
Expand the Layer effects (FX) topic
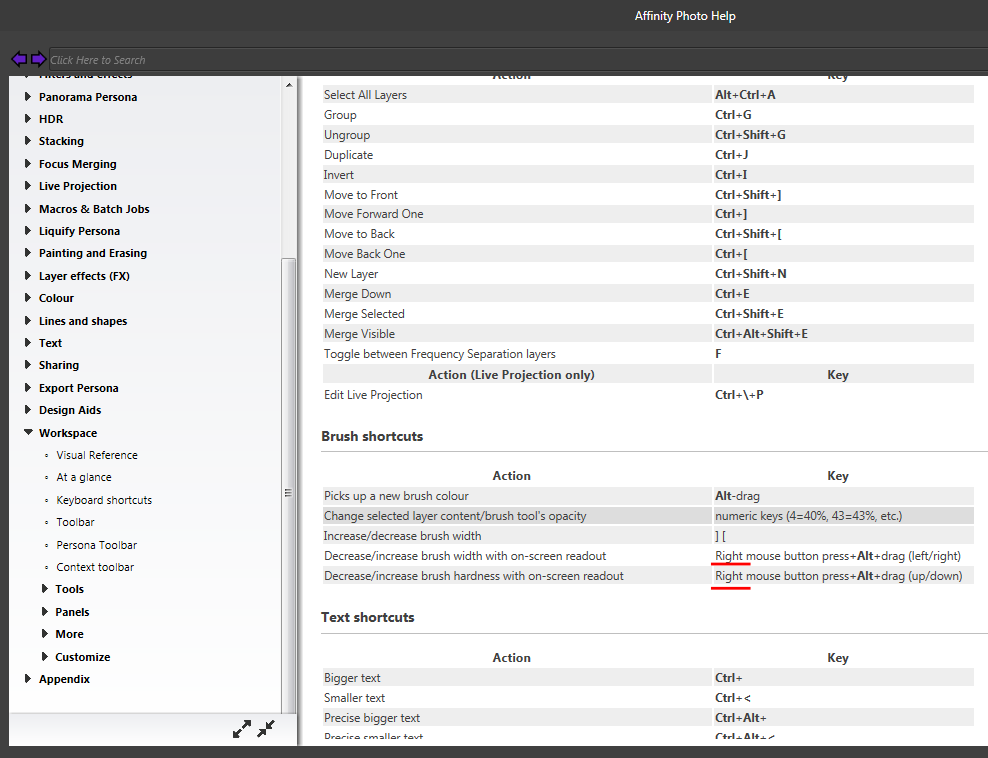28,275
